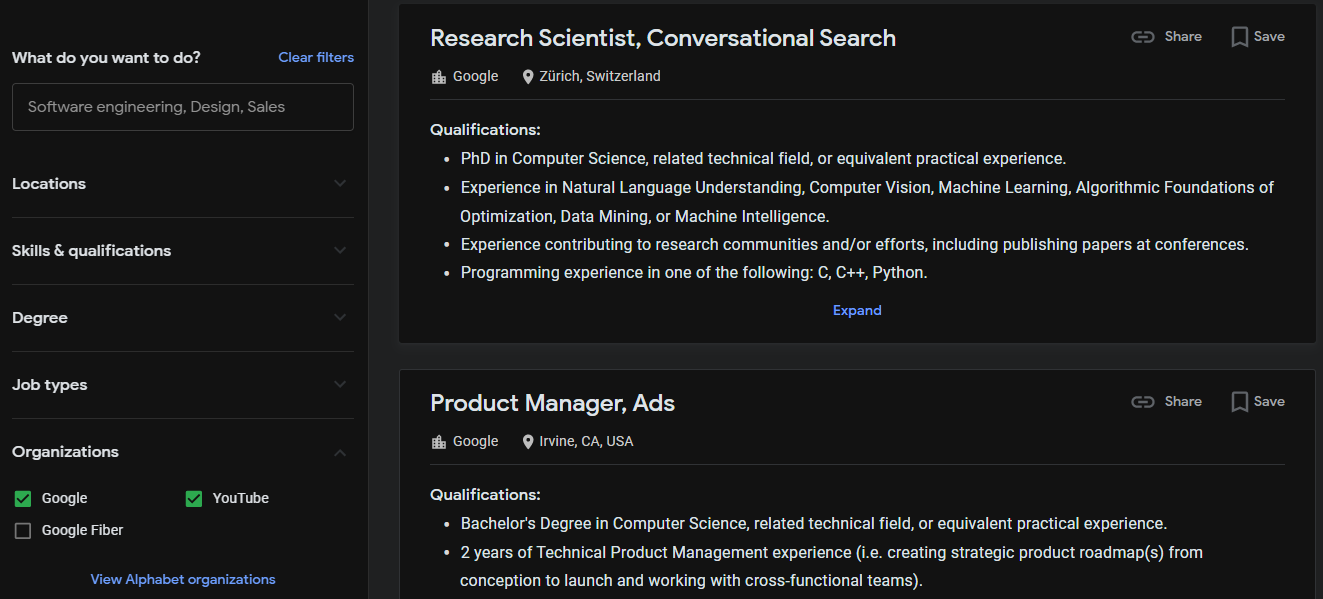Expand the Skills & qualifications filter
This screenshot has height=599, width=1323.
coord(340,251)
